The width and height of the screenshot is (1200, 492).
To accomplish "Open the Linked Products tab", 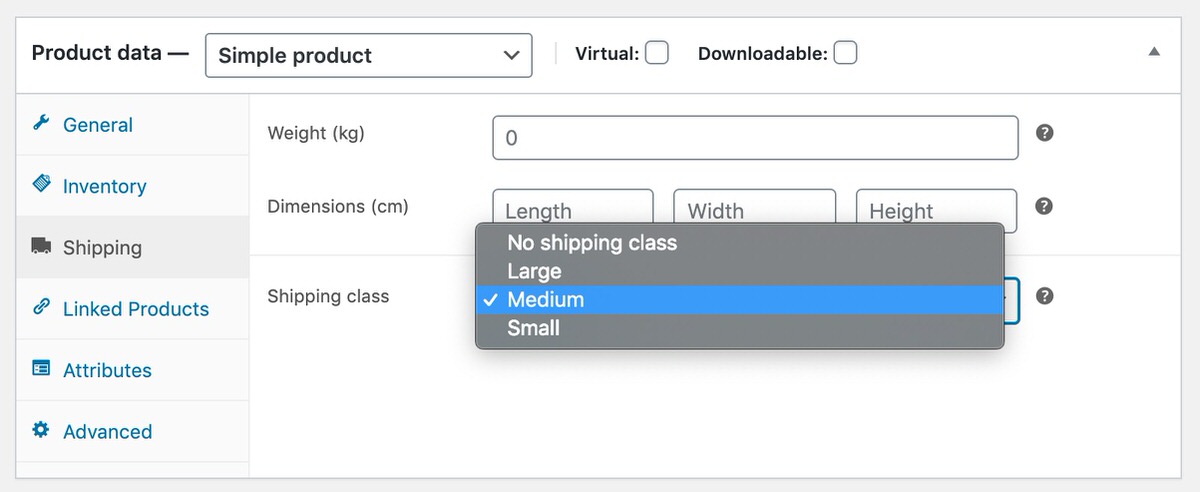I will pos(133,309).
